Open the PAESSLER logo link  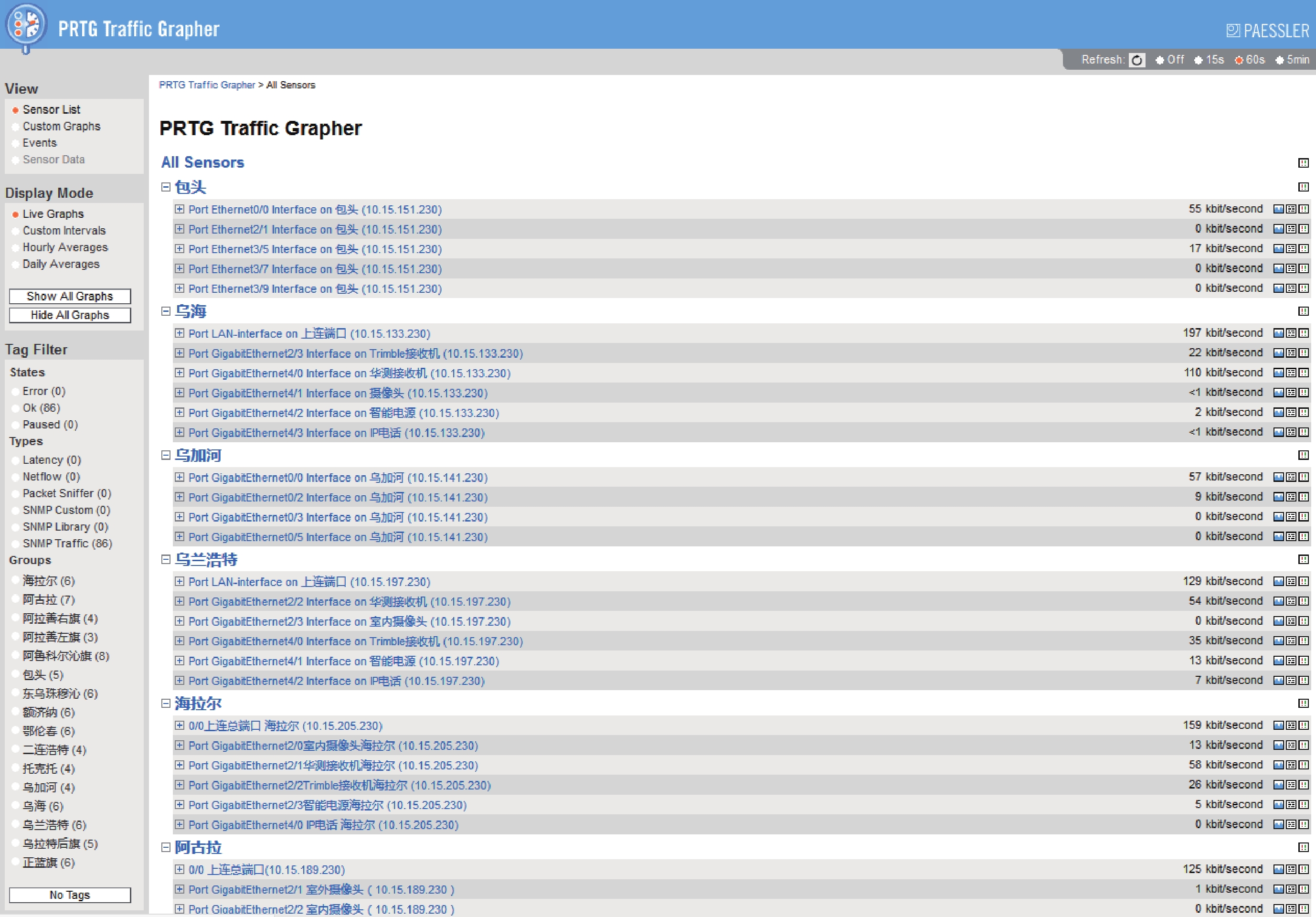coord(1267,31)
